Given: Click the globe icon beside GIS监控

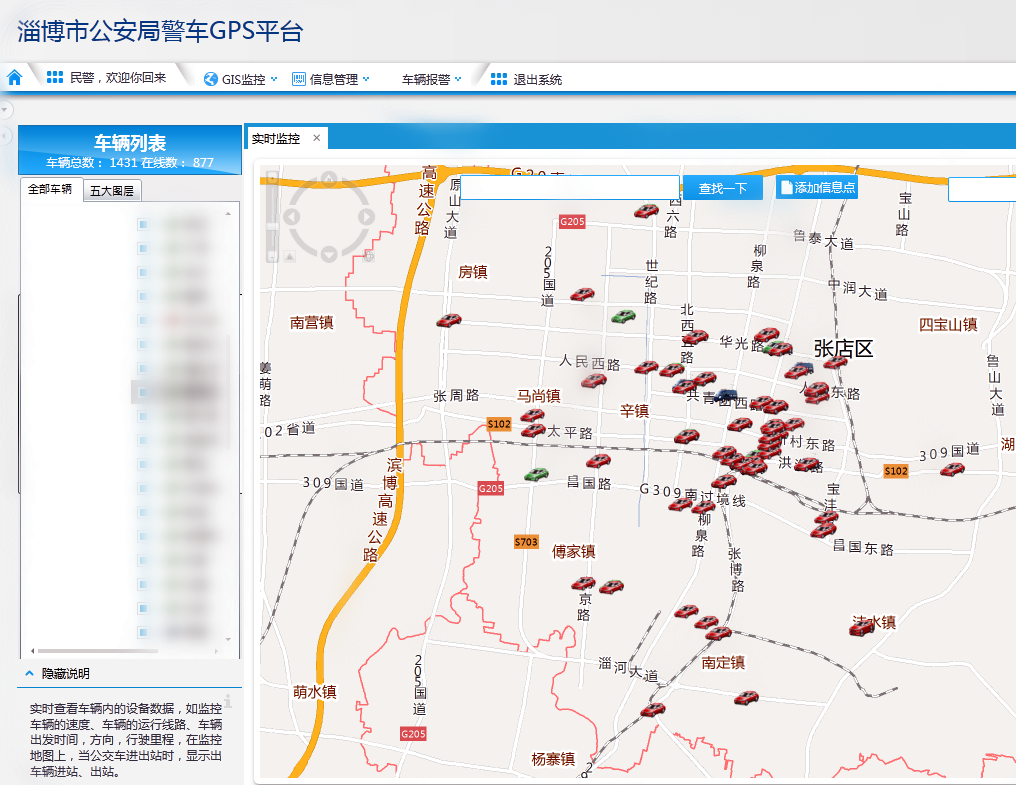Looking at the screenshot, I should [x=211, y=80].
